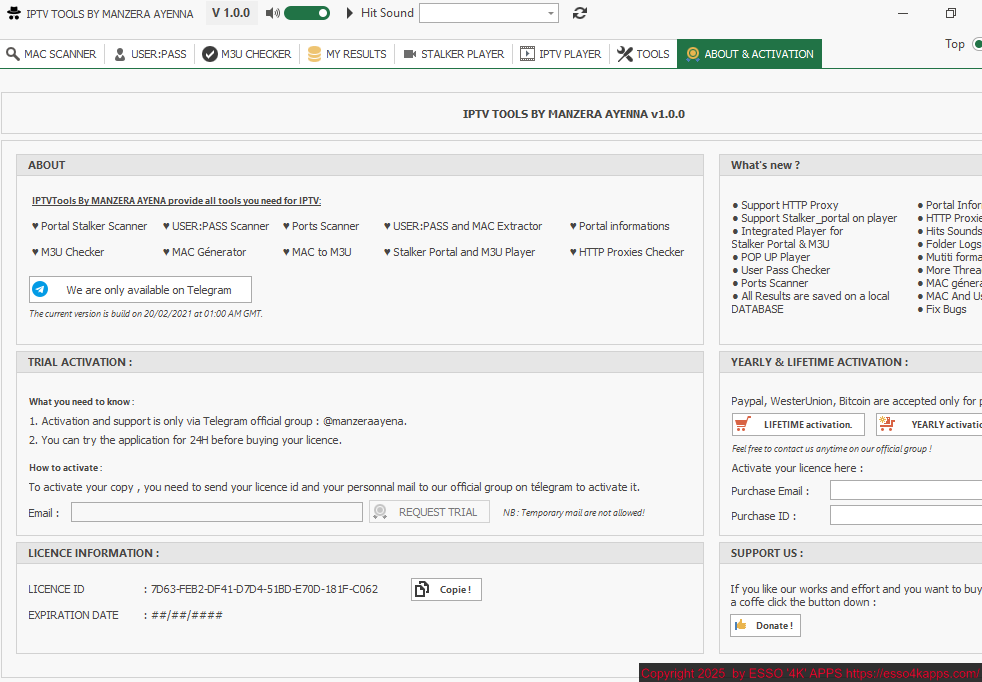Toggle the green sound switch
Screen dimensions: 982x682
[307, 13]
